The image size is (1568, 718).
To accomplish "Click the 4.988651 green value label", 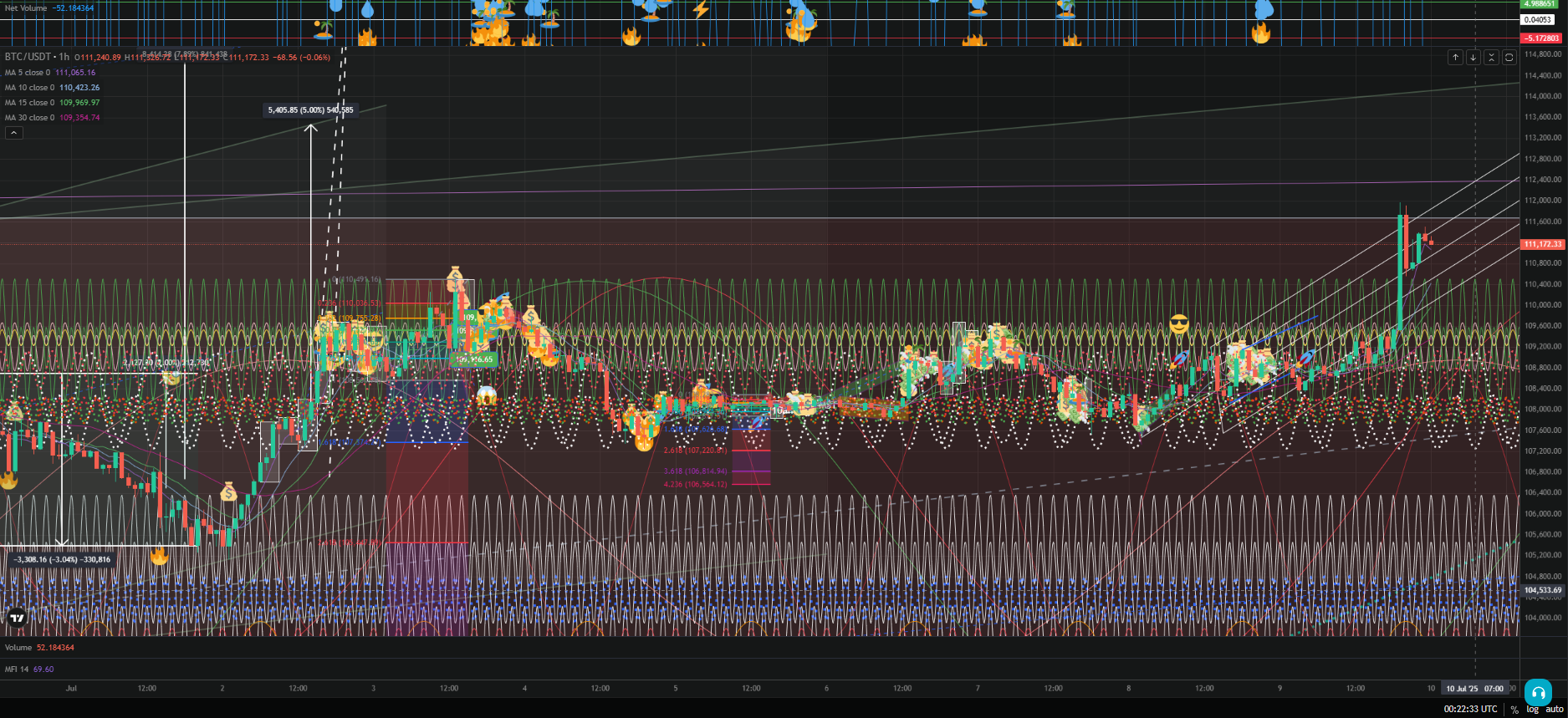I will click(x=1540, y=4).
